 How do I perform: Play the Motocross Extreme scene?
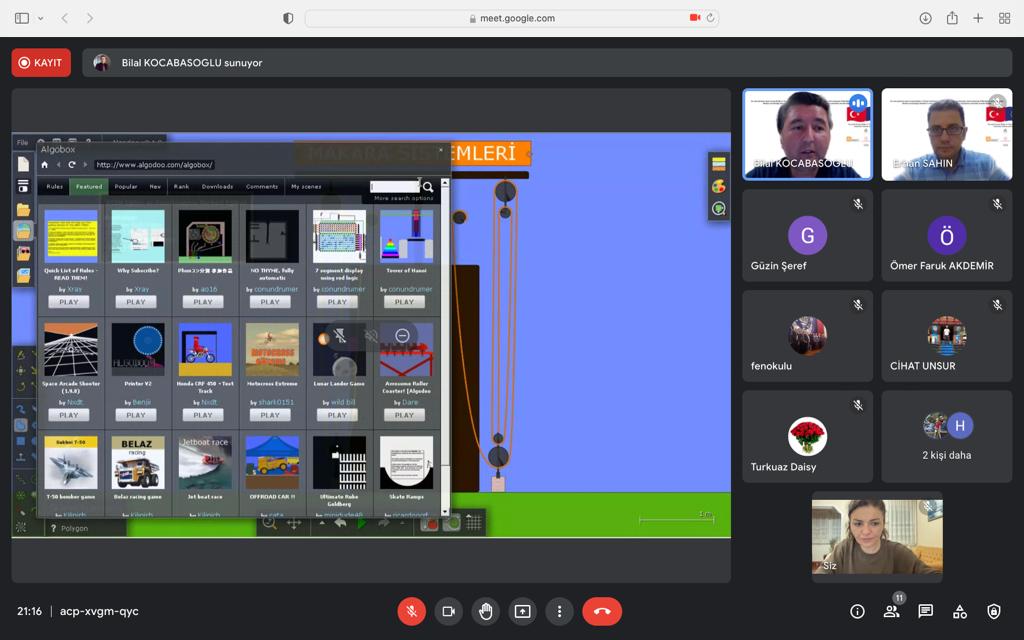pos(270,415)
